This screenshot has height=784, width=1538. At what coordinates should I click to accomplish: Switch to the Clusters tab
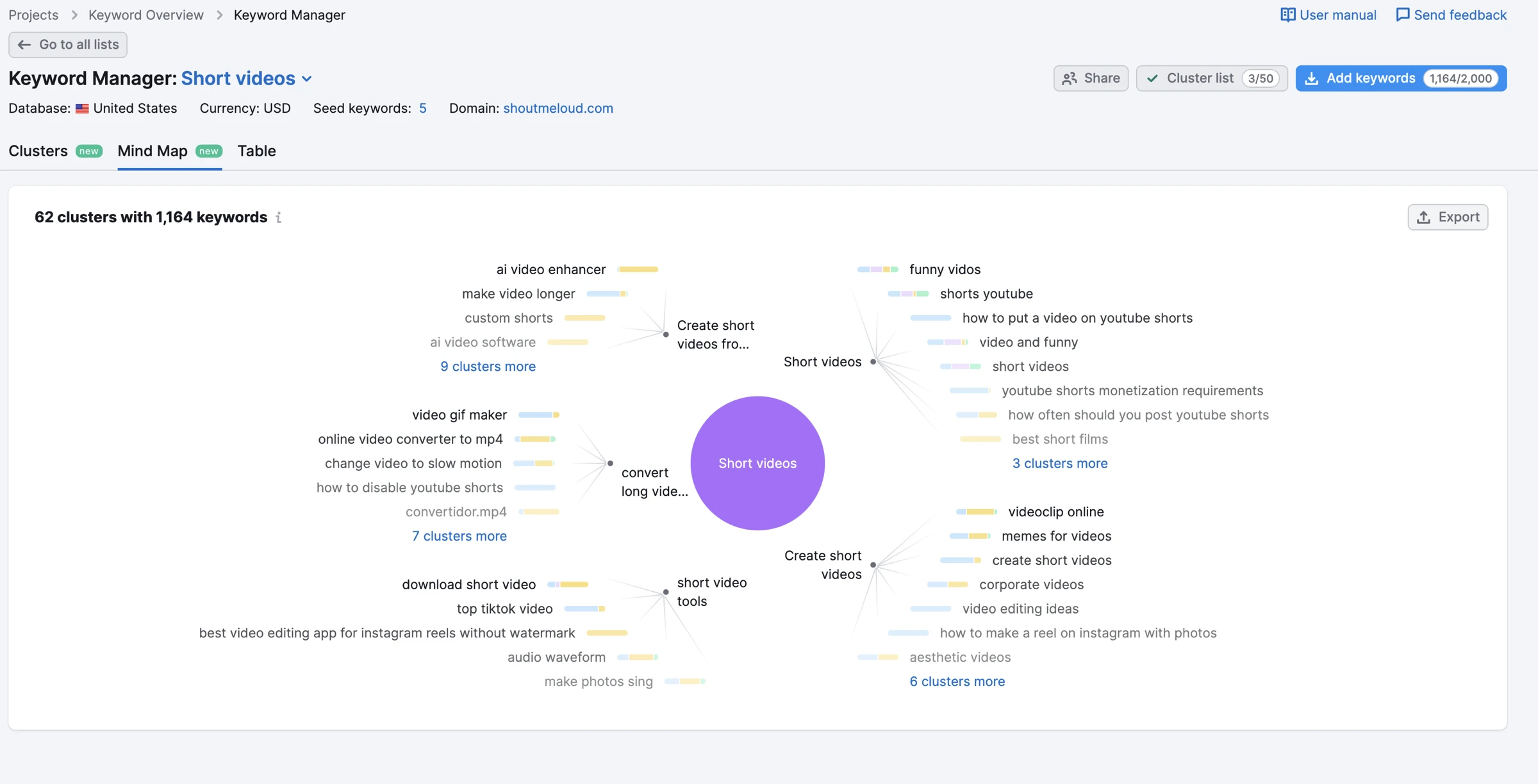coord(55,151)
